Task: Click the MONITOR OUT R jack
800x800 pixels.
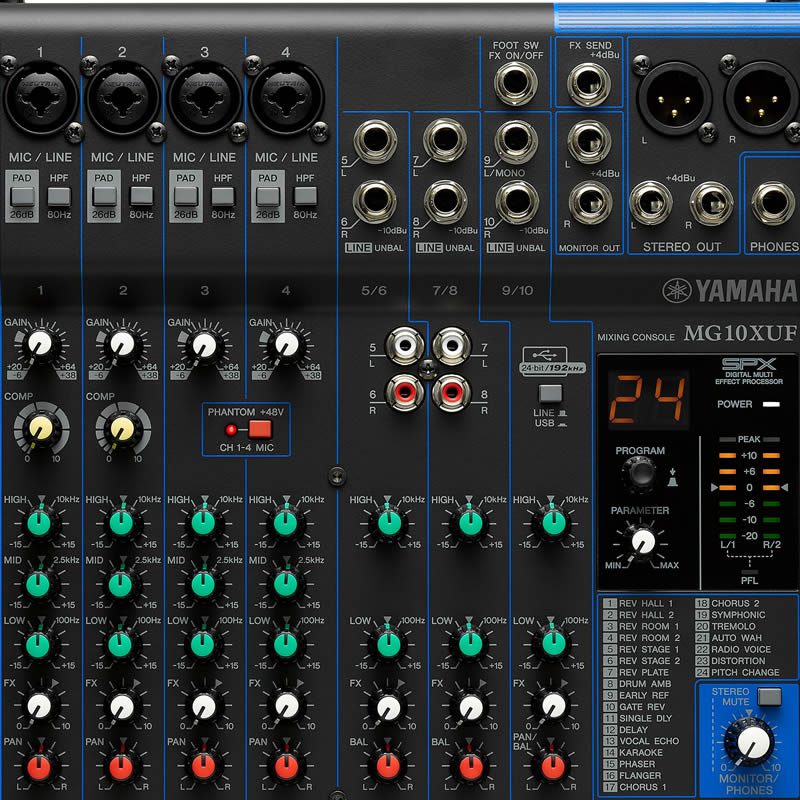Action: coord(591,203)
